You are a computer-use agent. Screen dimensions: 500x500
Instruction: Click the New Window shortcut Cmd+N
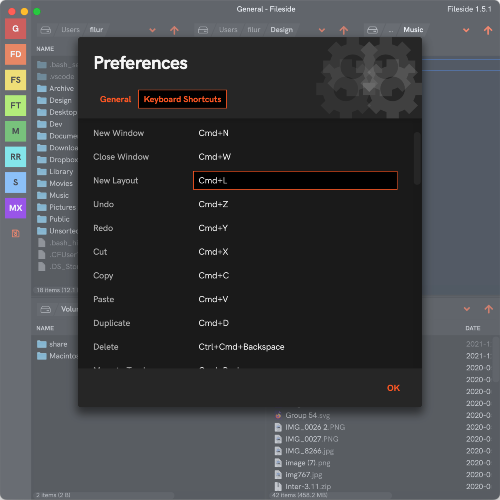click(x=213, y=133)
